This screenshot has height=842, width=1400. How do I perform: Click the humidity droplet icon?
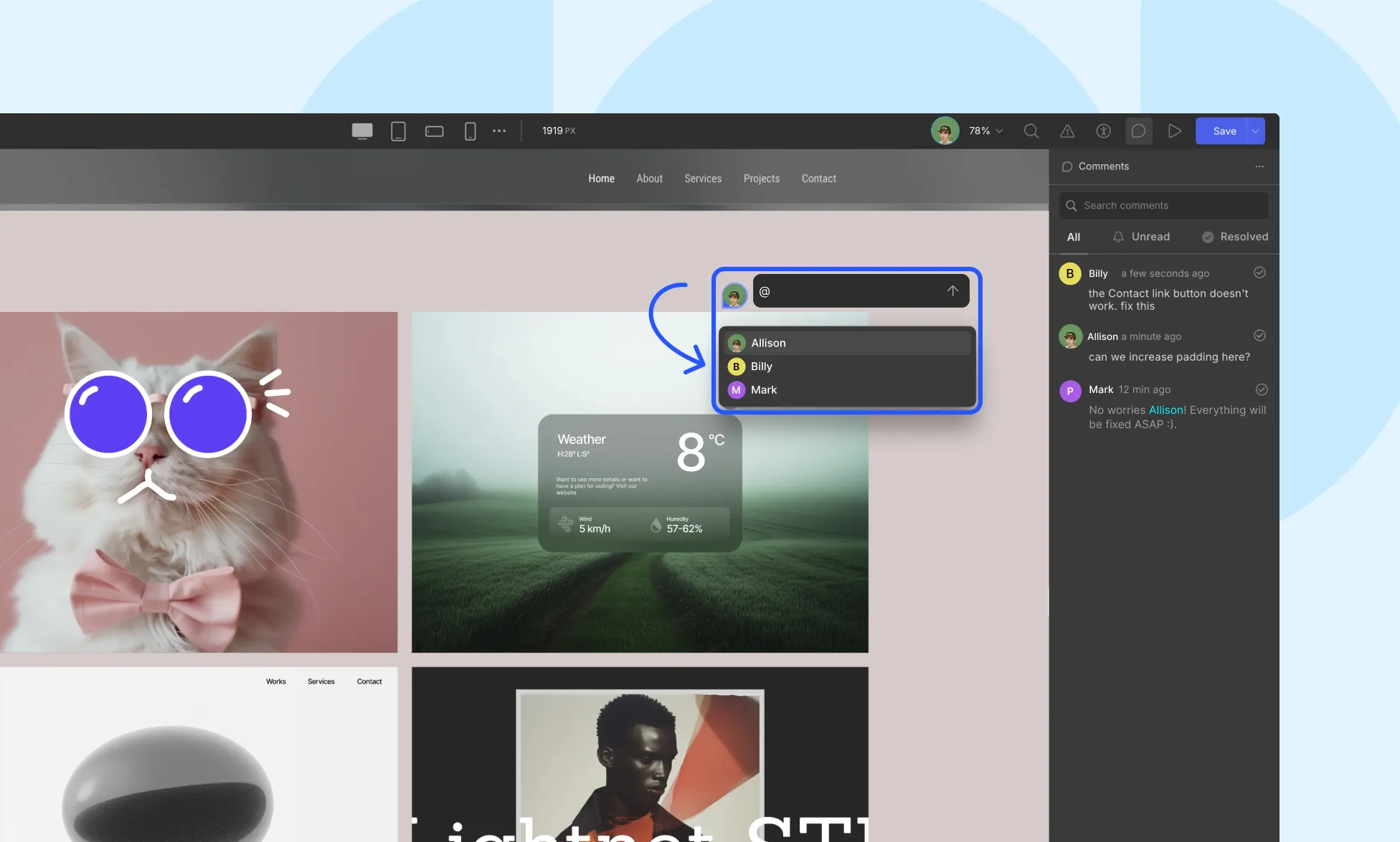click(x=656, y=525)
